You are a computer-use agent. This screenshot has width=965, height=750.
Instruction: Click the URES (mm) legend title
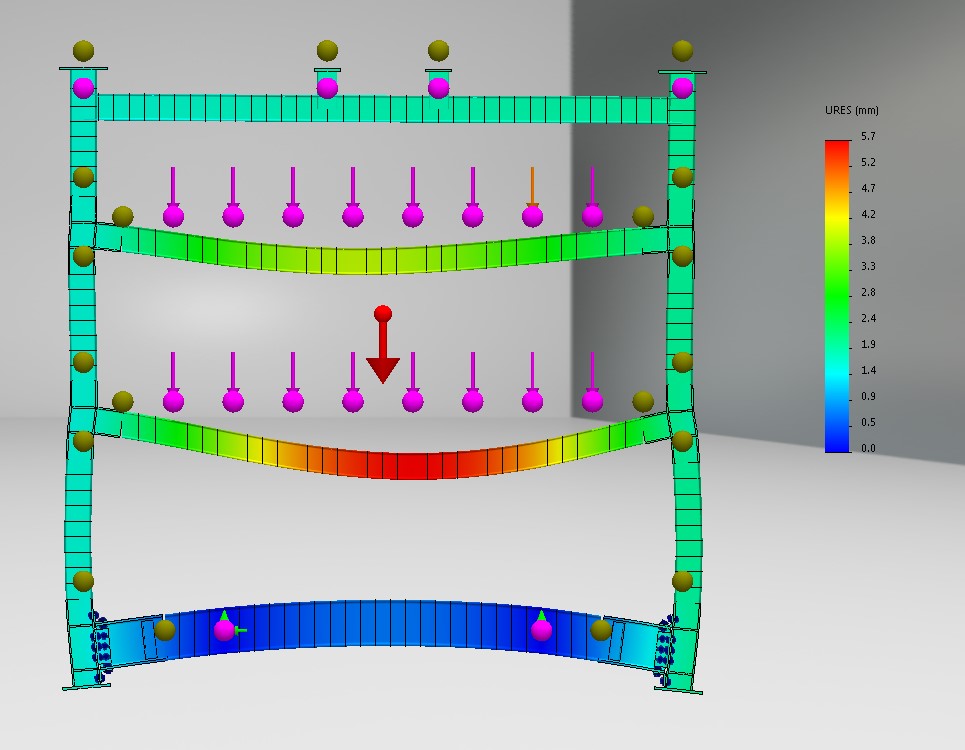point(849,110)
